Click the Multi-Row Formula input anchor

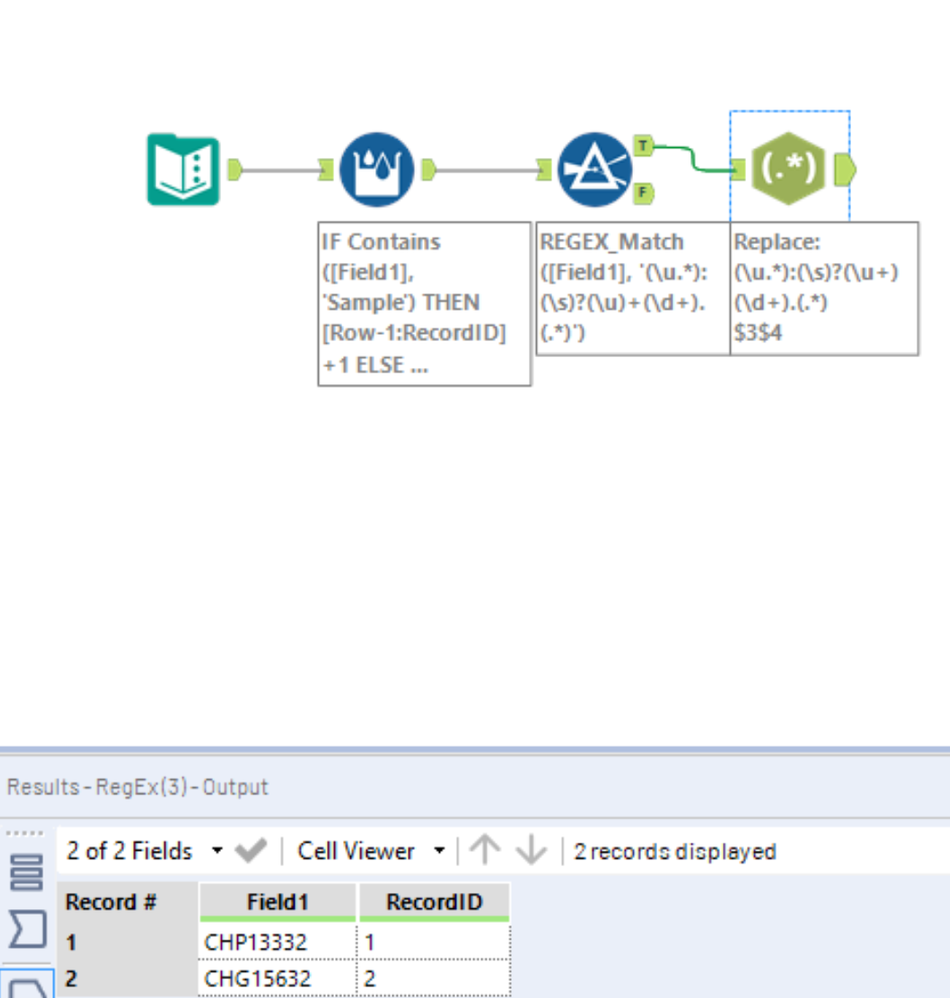326,169
